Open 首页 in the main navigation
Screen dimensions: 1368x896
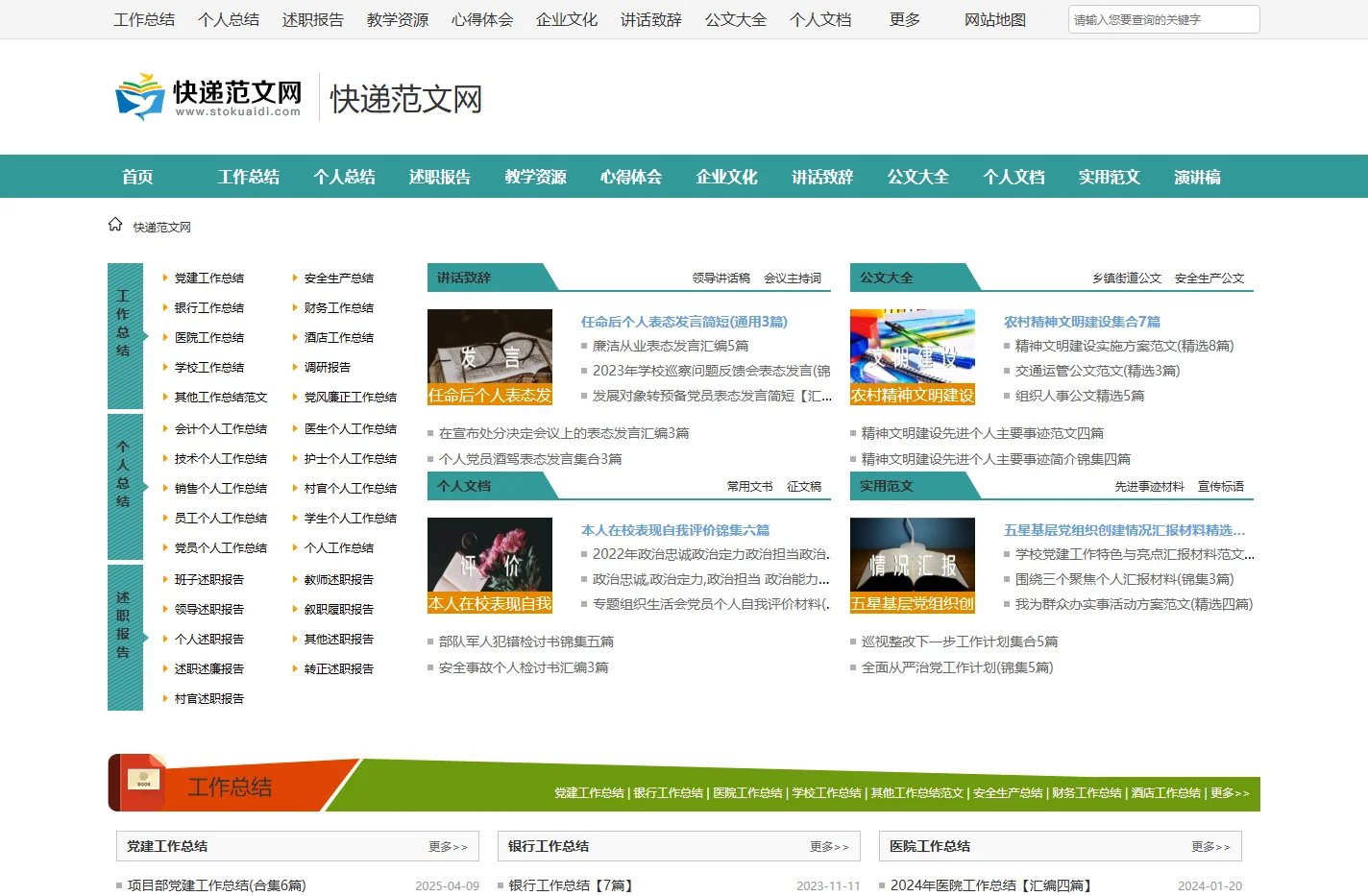point(137,177)
